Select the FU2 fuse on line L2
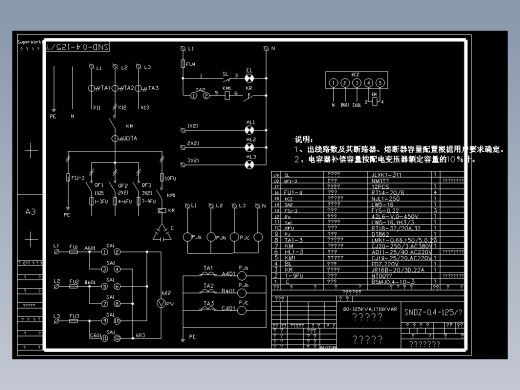 [73, 286]
